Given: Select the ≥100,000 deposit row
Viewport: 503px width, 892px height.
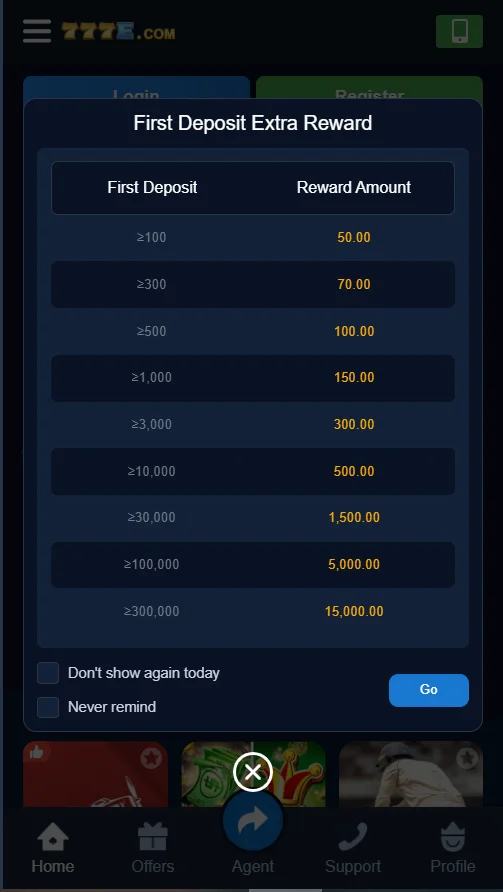Looking at the screenshot, I should [253, 564].
